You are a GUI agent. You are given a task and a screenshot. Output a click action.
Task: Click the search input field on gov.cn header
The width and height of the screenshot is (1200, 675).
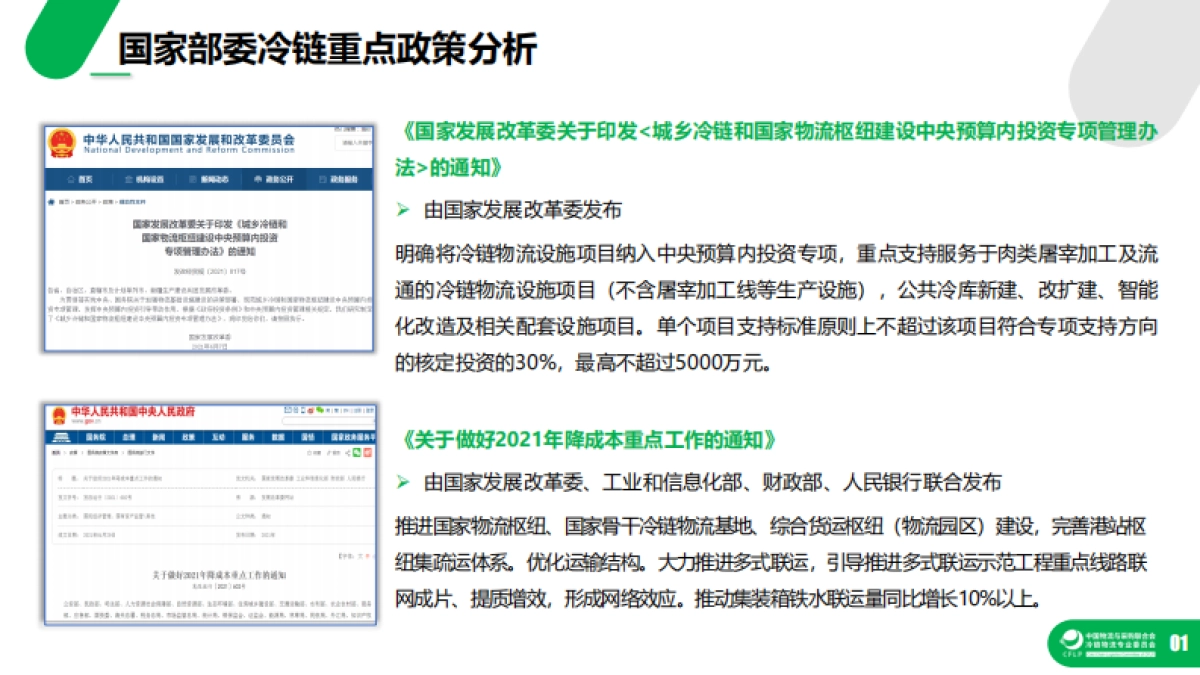click(328, 420)
